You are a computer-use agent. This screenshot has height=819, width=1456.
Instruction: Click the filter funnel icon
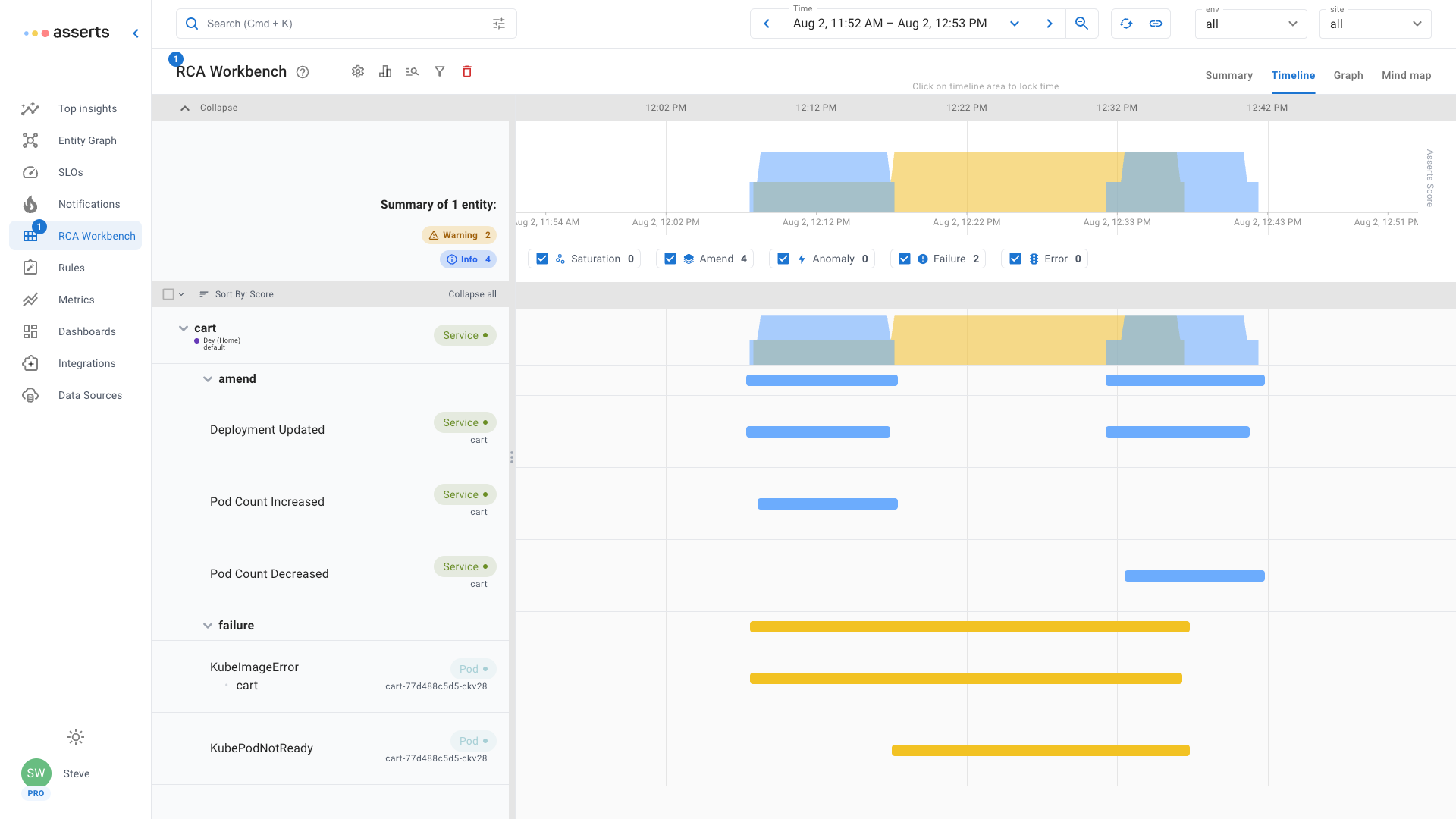tap(440, 71)
